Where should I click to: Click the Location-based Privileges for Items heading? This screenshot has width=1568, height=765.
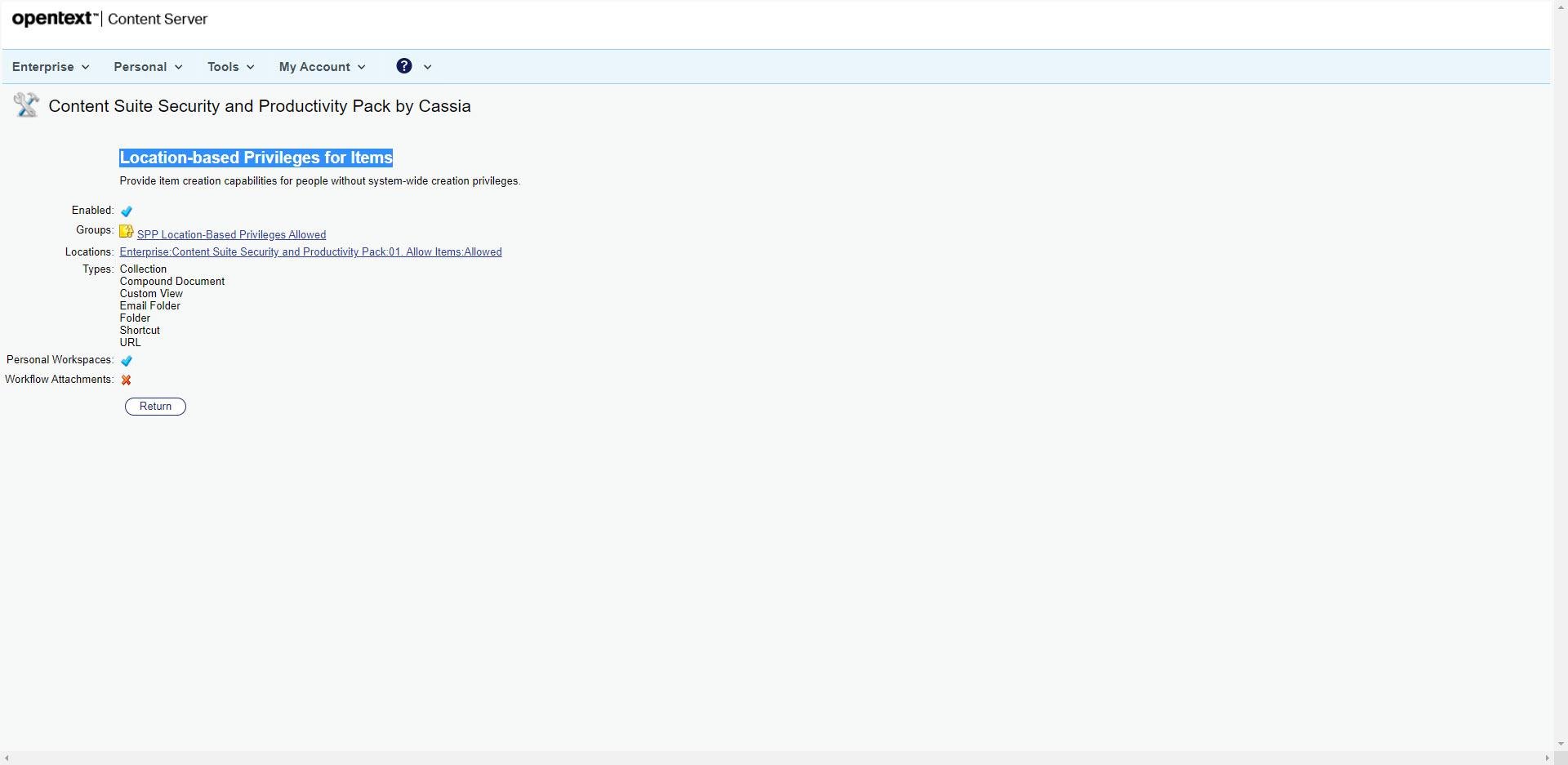pyautogui.click(x=256, y=158)
